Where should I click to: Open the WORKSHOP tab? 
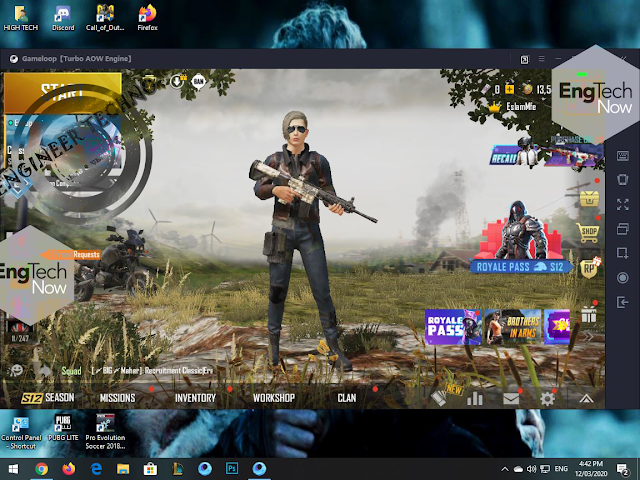click(x=273, y=398)
